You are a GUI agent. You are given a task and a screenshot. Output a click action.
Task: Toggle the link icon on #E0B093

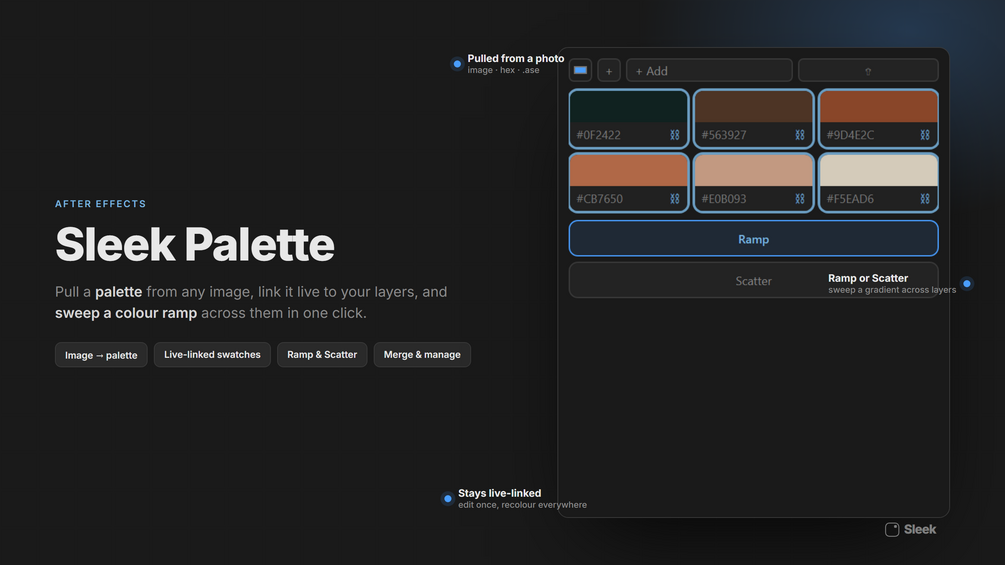pos(799,199)
